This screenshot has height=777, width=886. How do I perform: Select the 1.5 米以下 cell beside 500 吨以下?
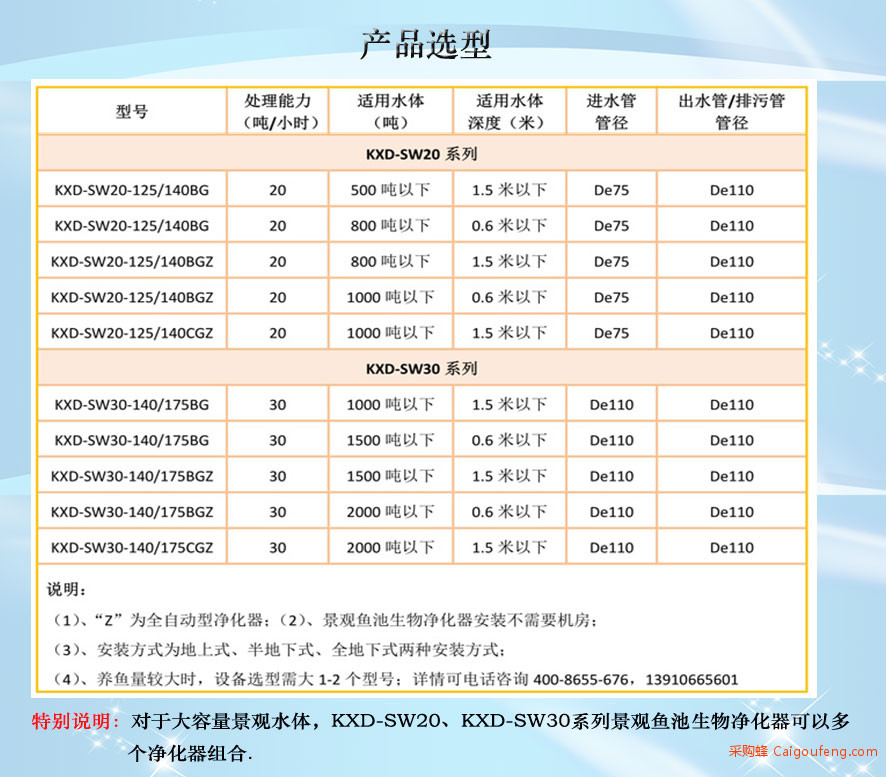(x=509, y=190)
